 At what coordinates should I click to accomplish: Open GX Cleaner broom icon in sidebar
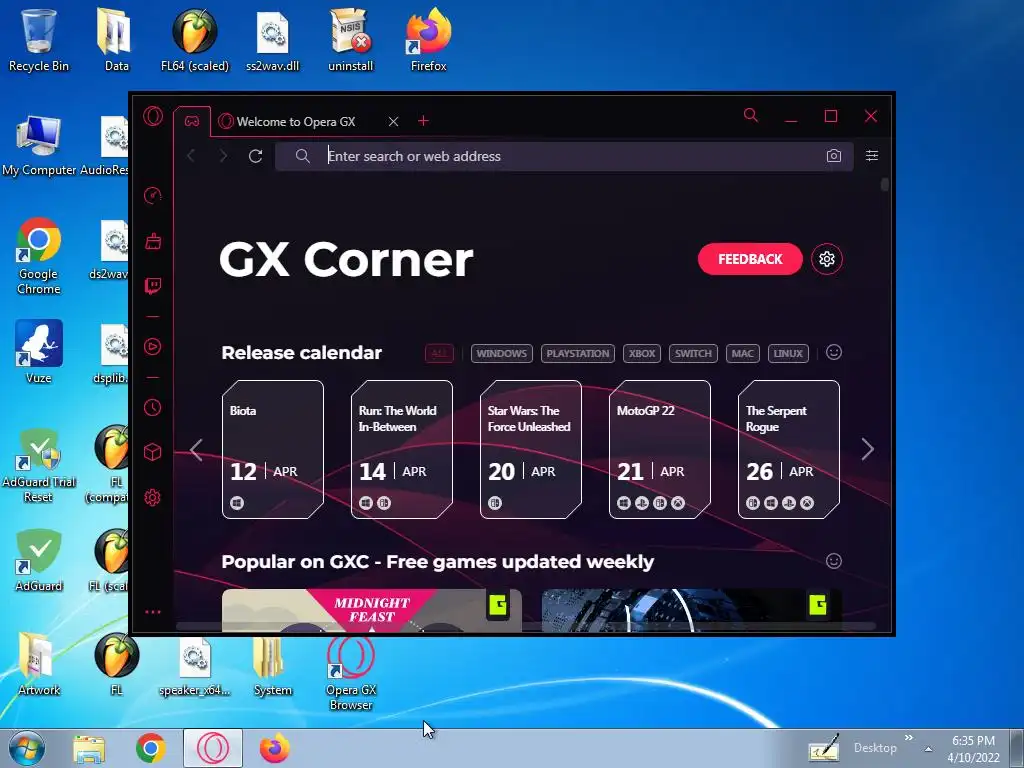point(153,241)
